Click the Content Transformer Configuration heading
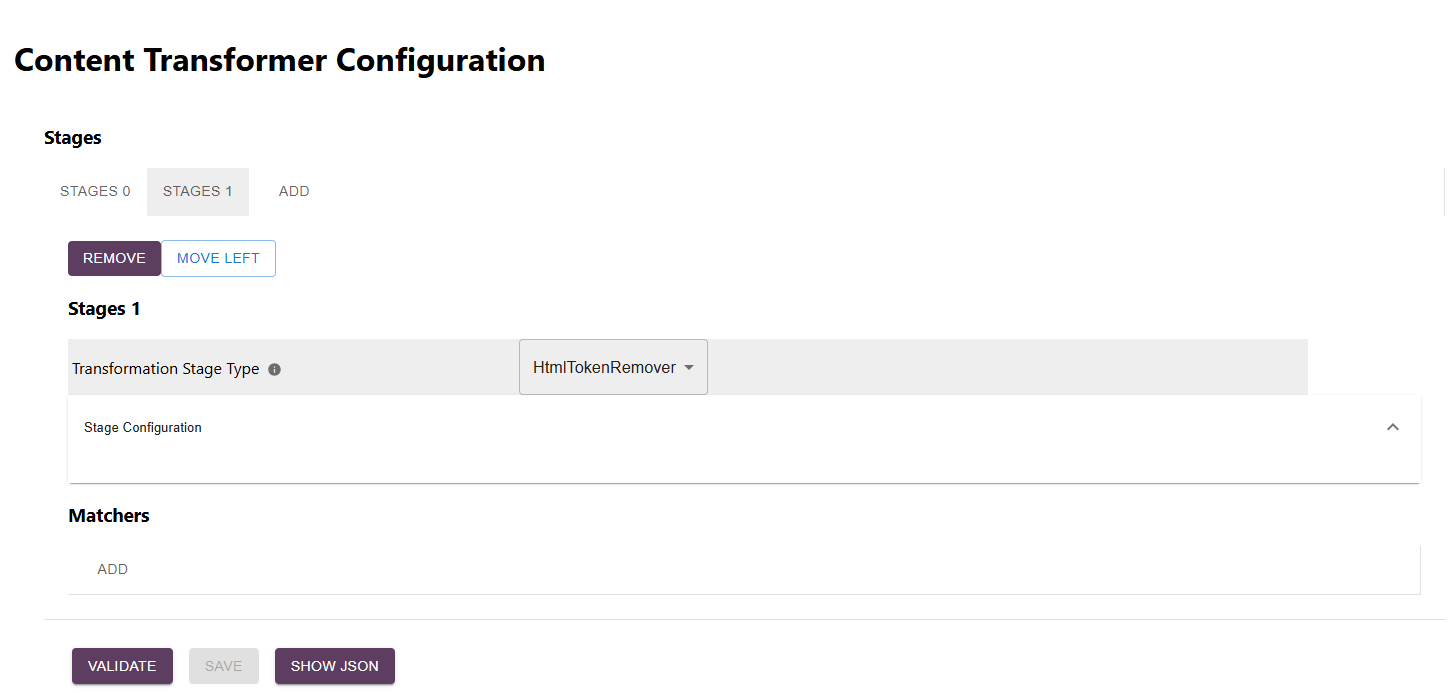1449x693 pixels. click(x=280, y=60)
